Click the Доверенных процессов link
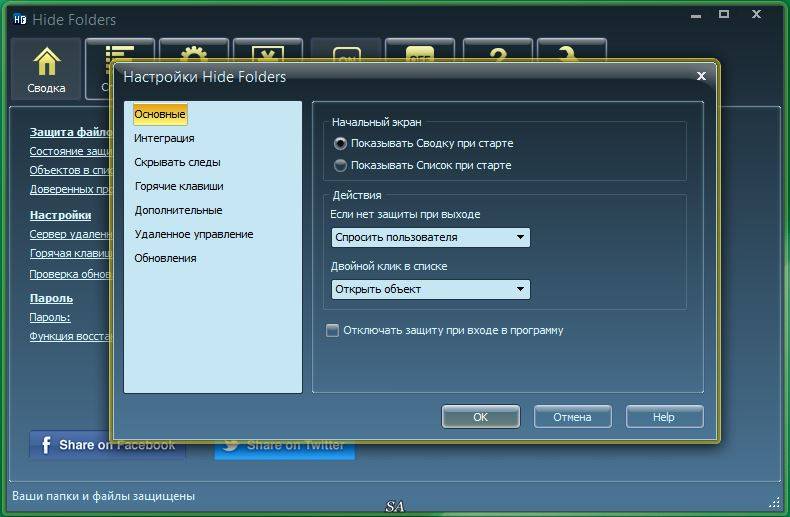 pyautogui.click(x=71, y=189)
